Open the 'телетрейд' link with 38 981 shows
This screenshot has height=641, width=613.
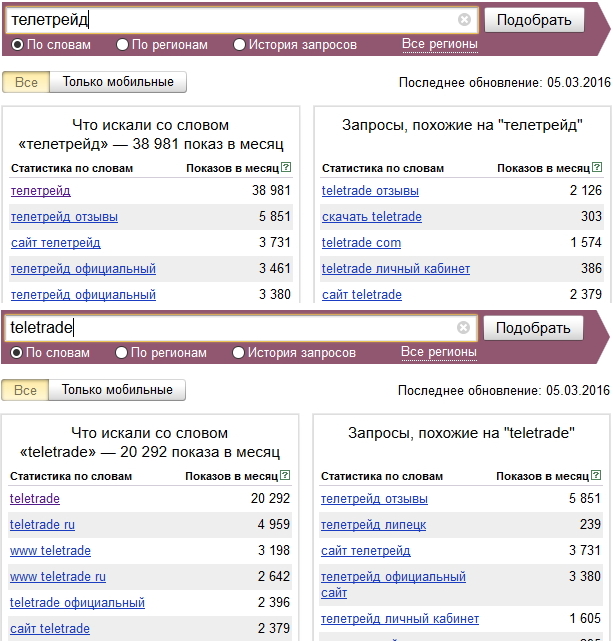[x=41, y=191]
